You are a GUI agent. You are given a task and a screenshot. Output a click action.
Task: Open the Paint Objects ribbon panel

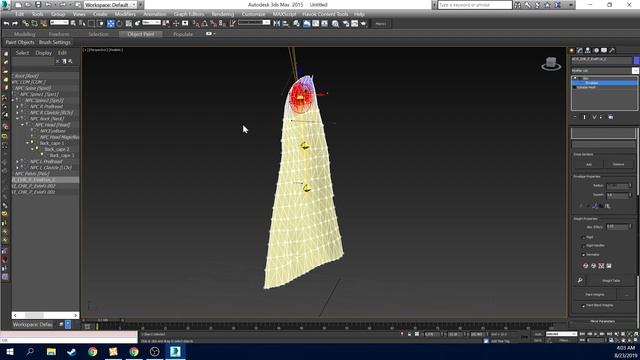[20, 42]
